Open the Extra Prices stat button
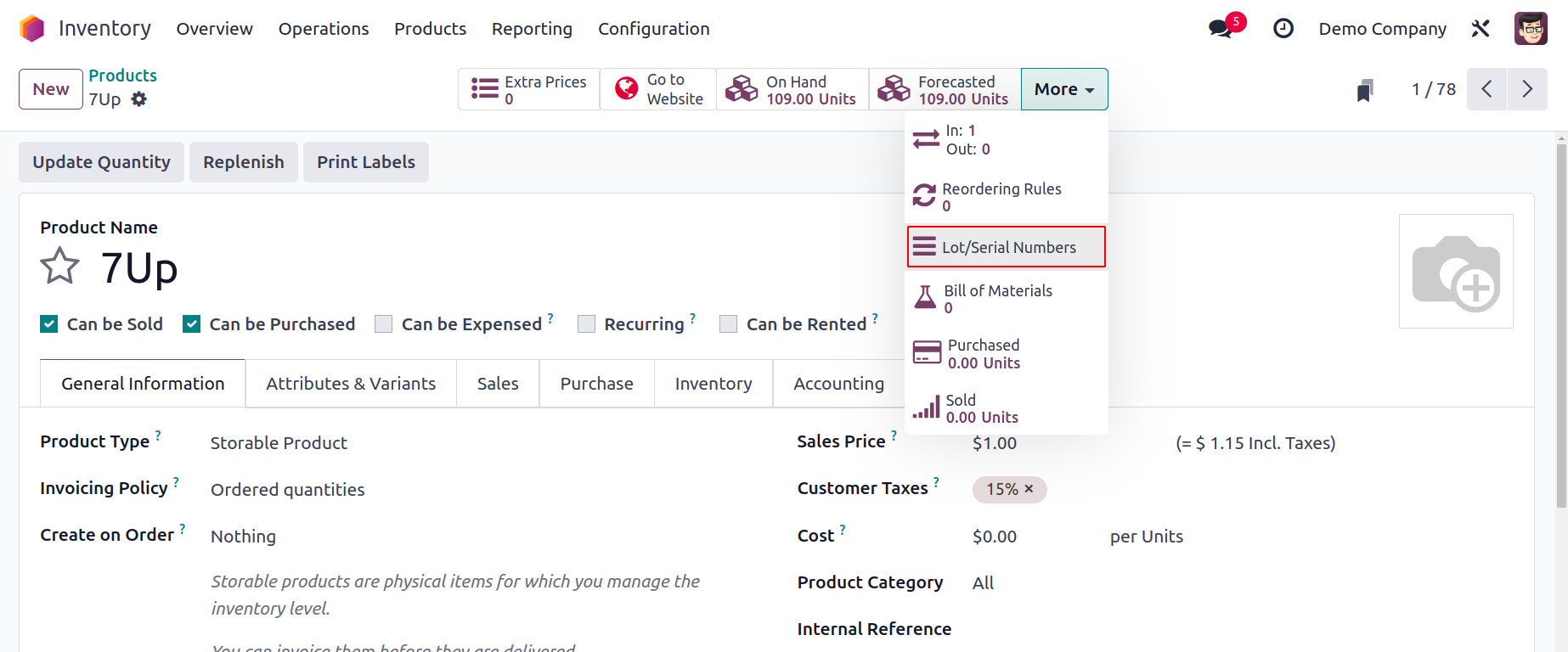The width and height of the screenshot is (1568, 652). (529, 89)
